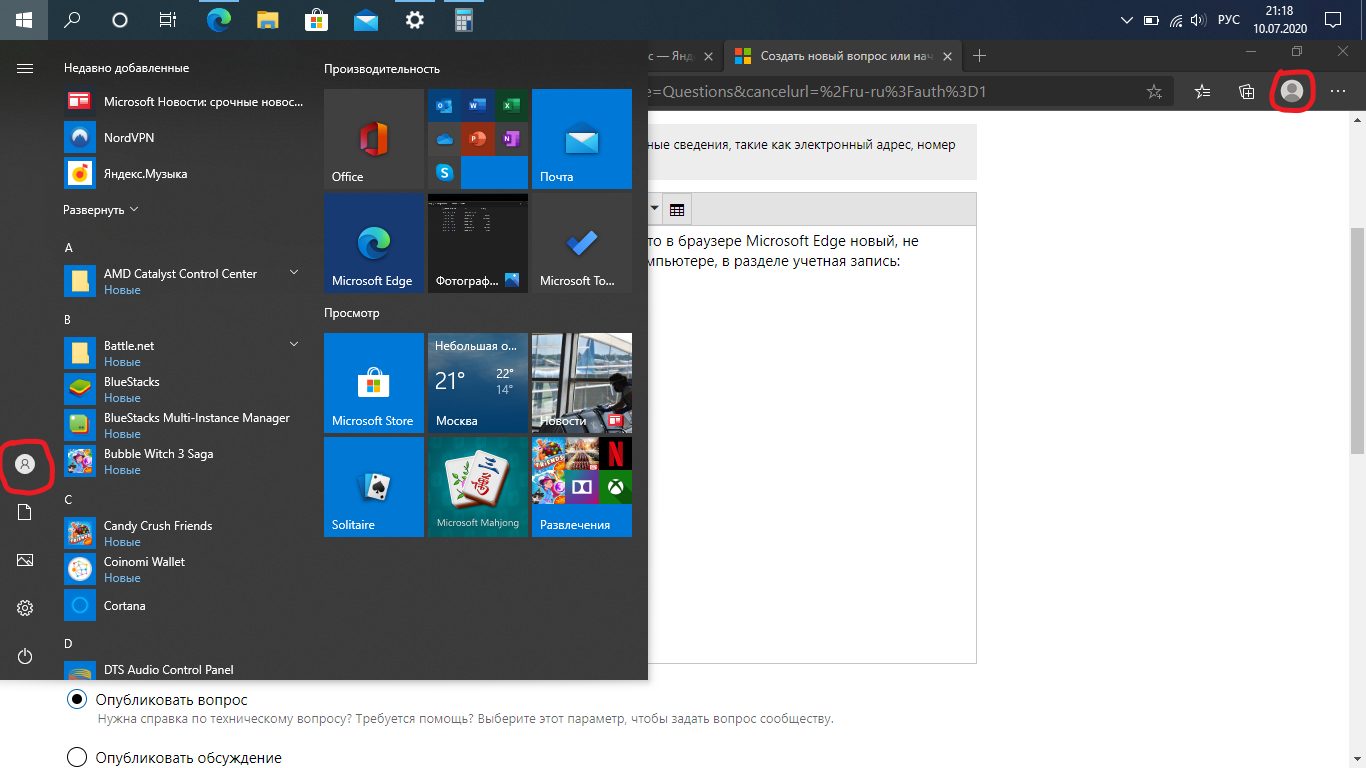This screenshot has height=768, width=1366.
Task: Select Опубликовать обсуждение radio button
Action: [76, 757]
